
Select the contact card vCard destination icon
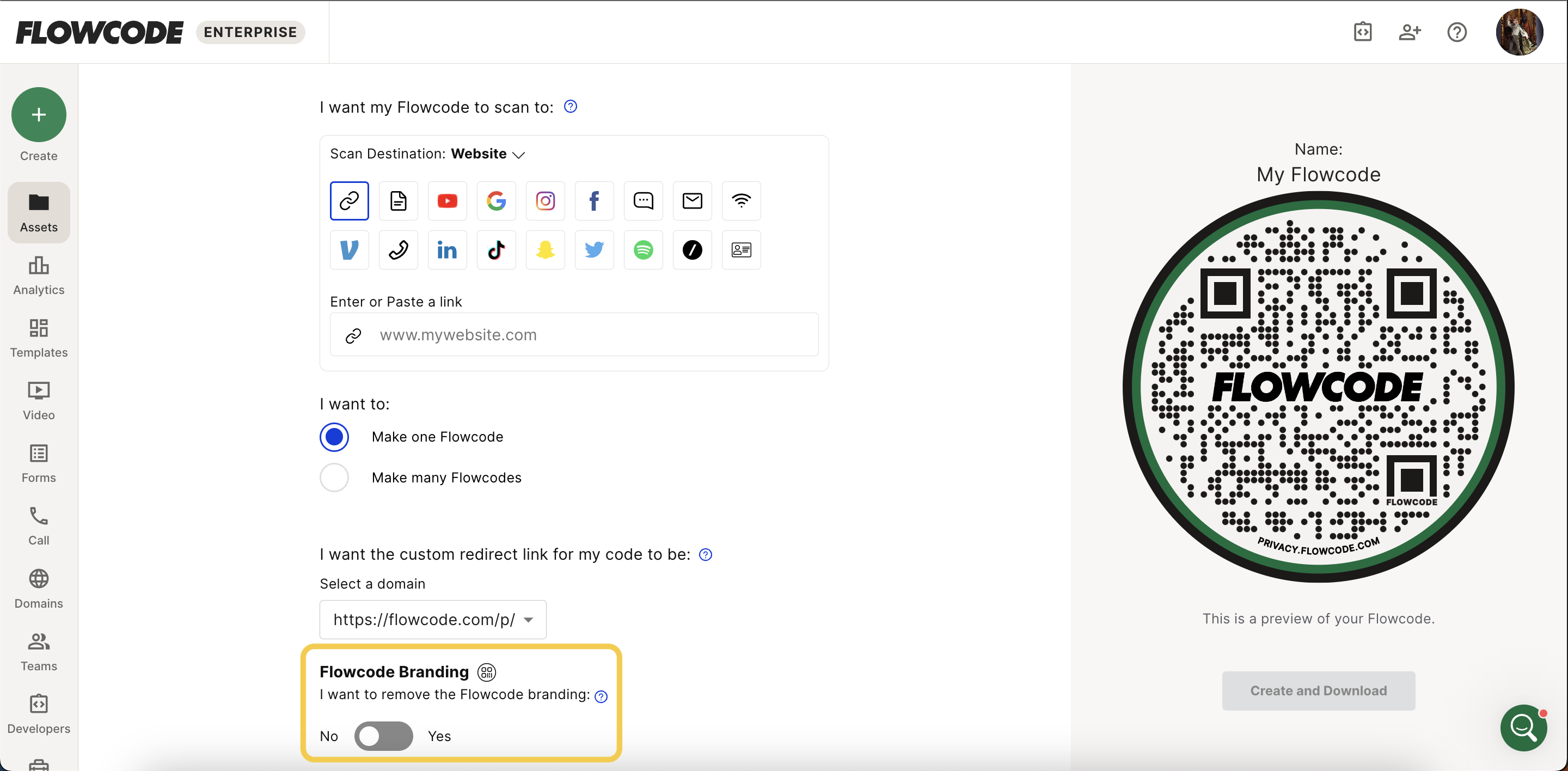742,249
